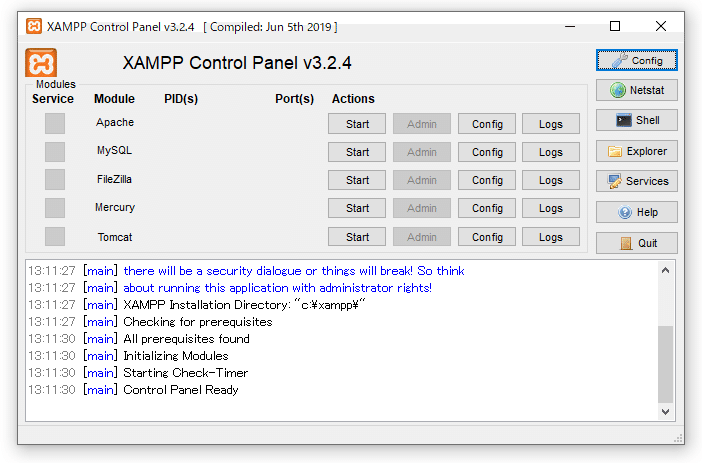Image resolution: width=702 pixels, height=463 pixels.
Task: Start the Apache module
Action: point(357,124)
